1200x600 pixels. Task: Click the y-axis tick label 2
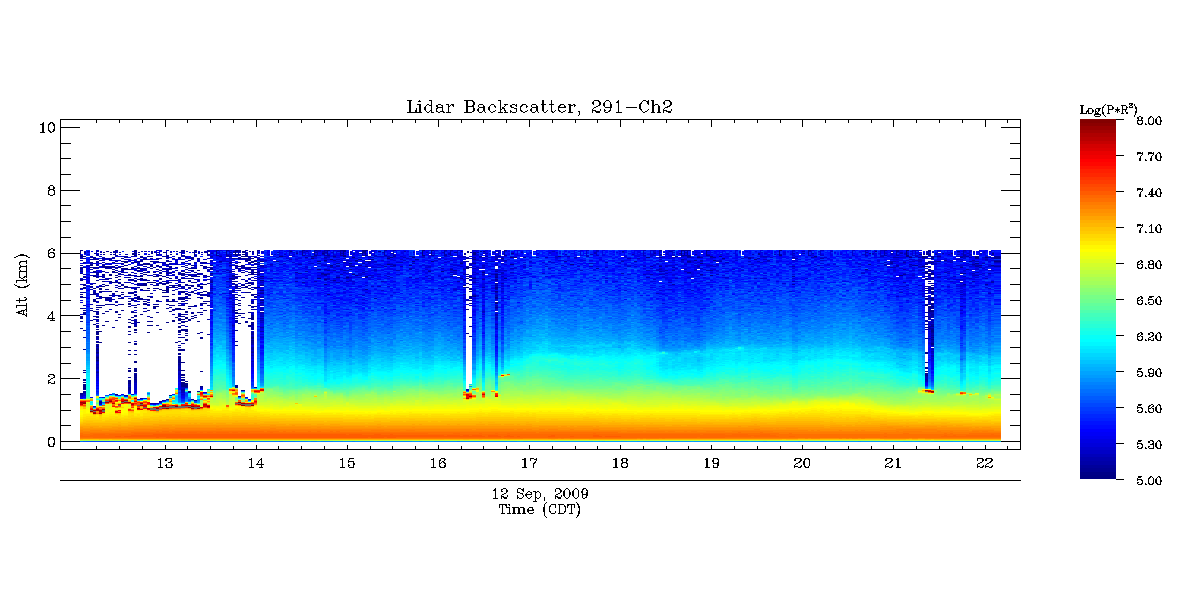(x=50, y=379)
